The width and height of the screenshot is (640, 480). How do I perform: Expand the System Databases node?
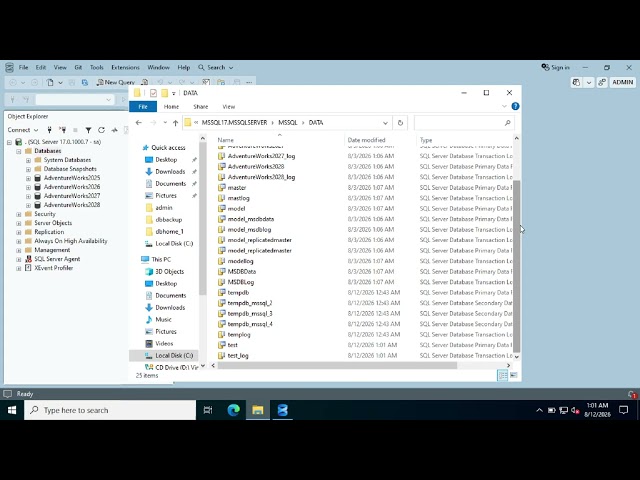pos(28,160)
